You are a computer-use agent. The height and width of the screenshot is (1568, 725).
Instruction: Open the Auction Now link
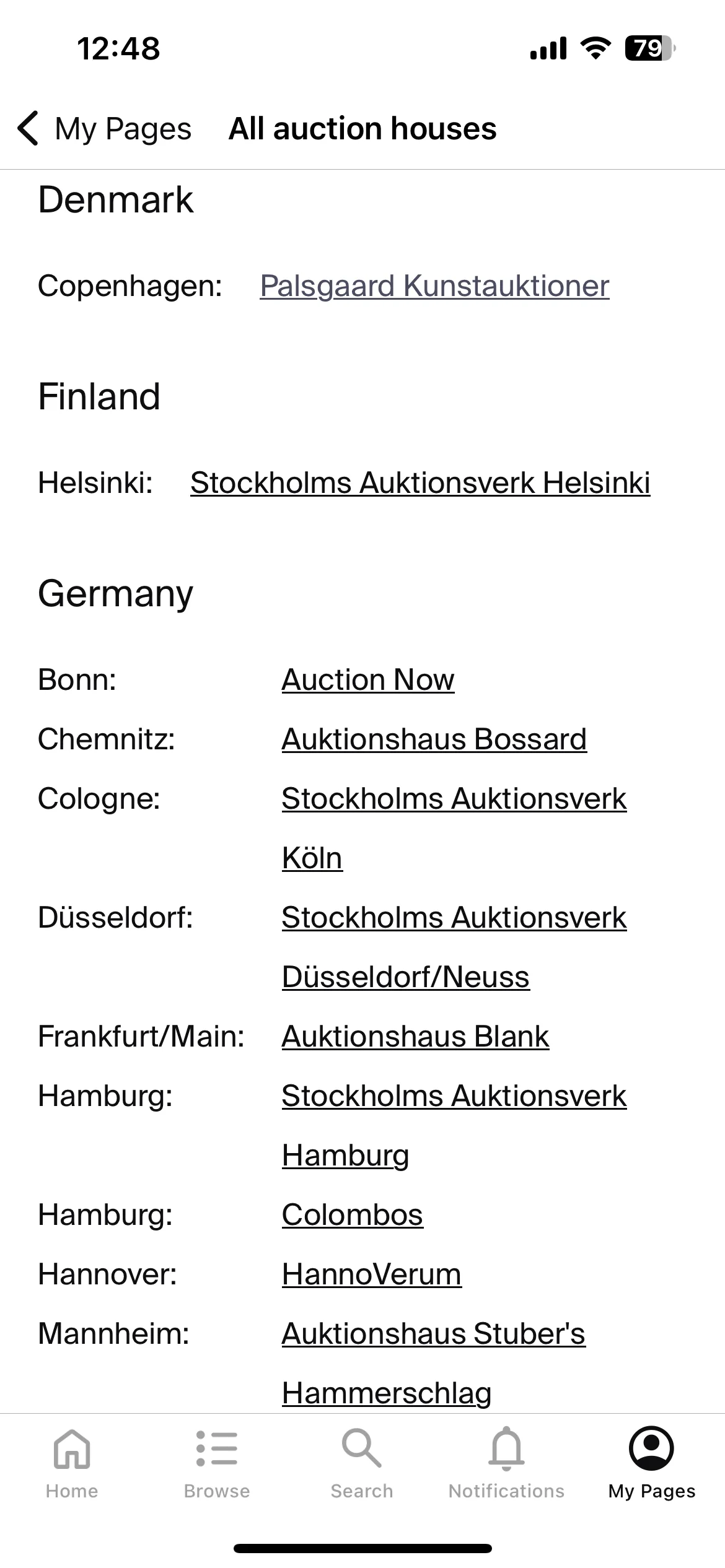(368, 680)
